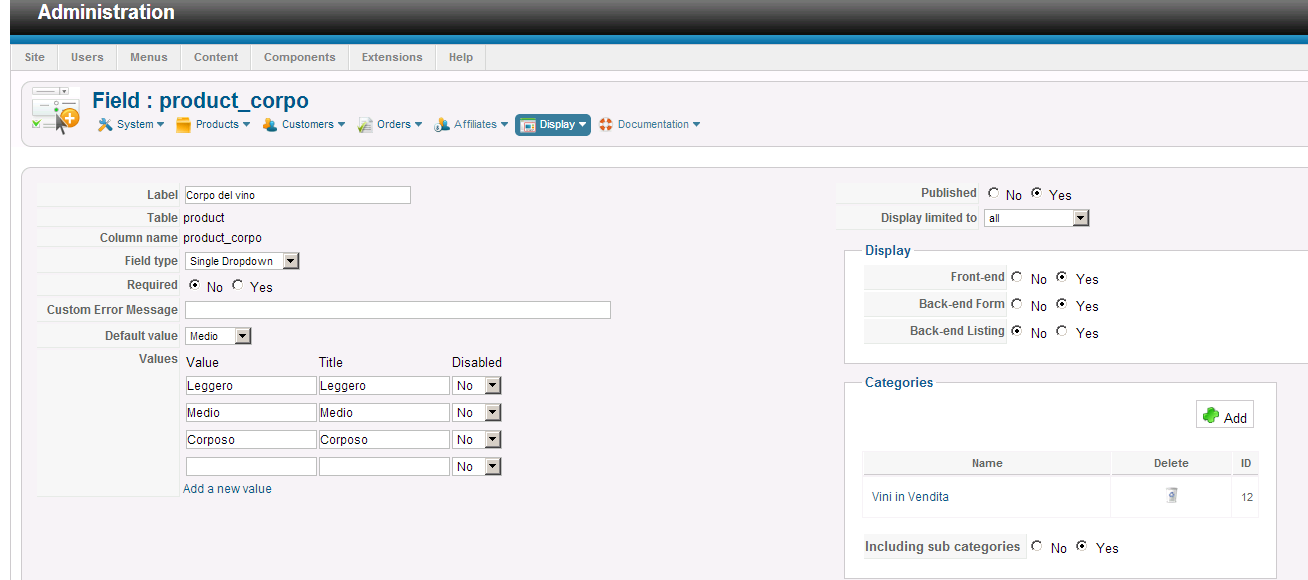The image size is (1308, 580).
Task: Click the System wrench icon
Action: tap(105, 125)
